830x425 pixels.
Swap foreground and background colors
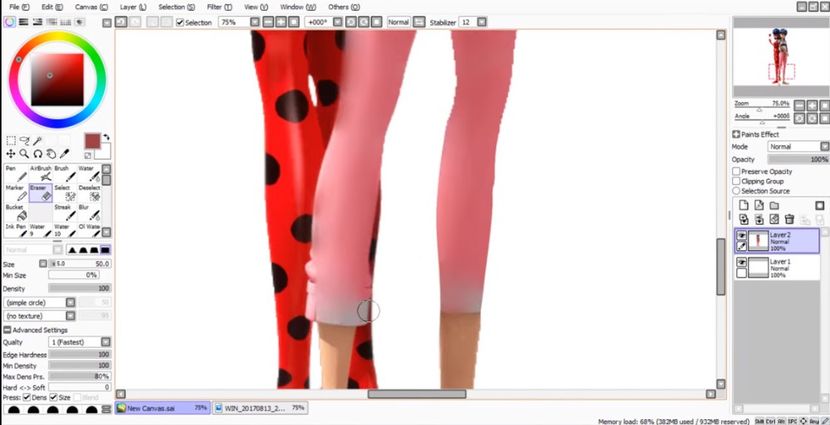pos(106,137)
